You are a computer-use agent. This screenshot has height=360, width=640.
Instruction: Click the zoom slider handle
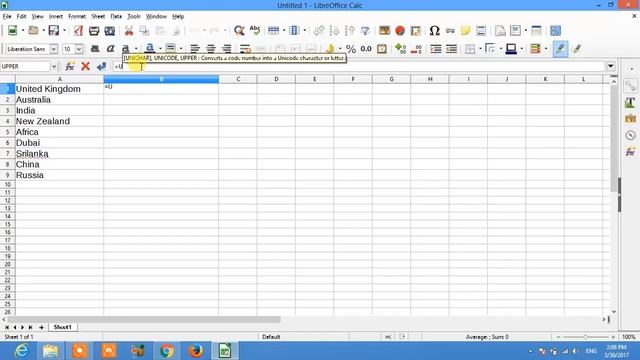585,337
